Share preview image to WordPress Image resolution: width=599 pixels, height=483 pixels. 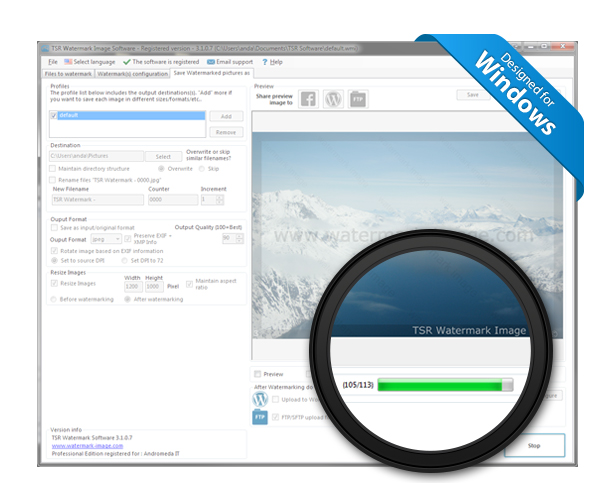pyautogui.click(x=333, y=99)
